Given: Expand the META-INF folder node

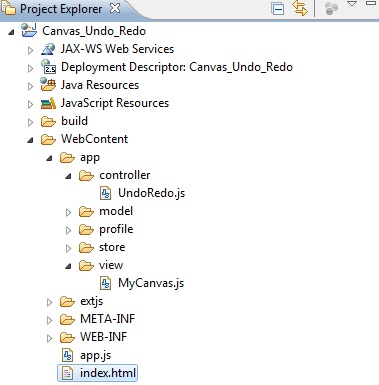Looking at the screenshot, I should (x=49, y=320).
